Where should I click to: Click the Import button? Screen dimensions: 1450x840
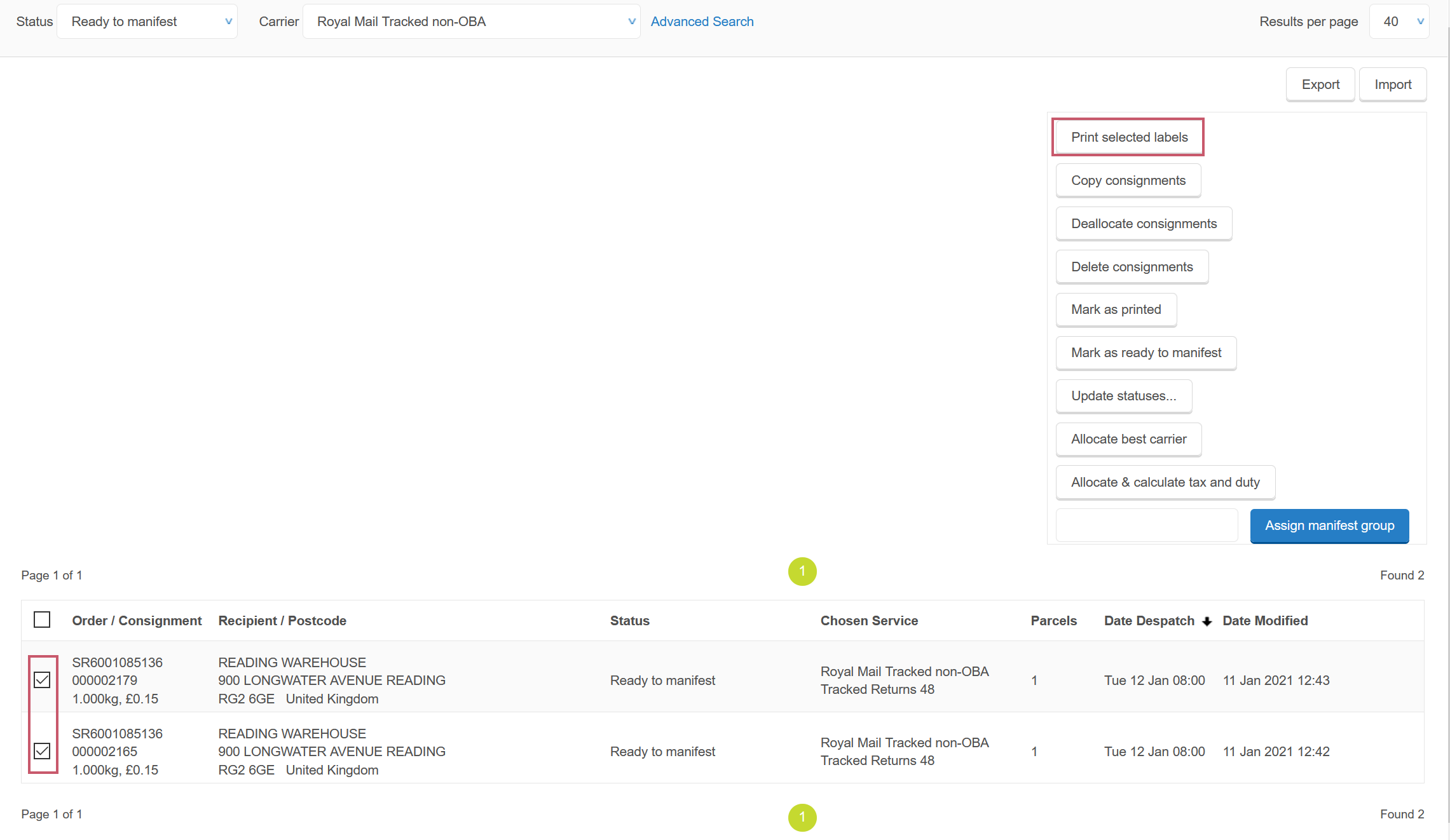click(x=1393, y=85)
